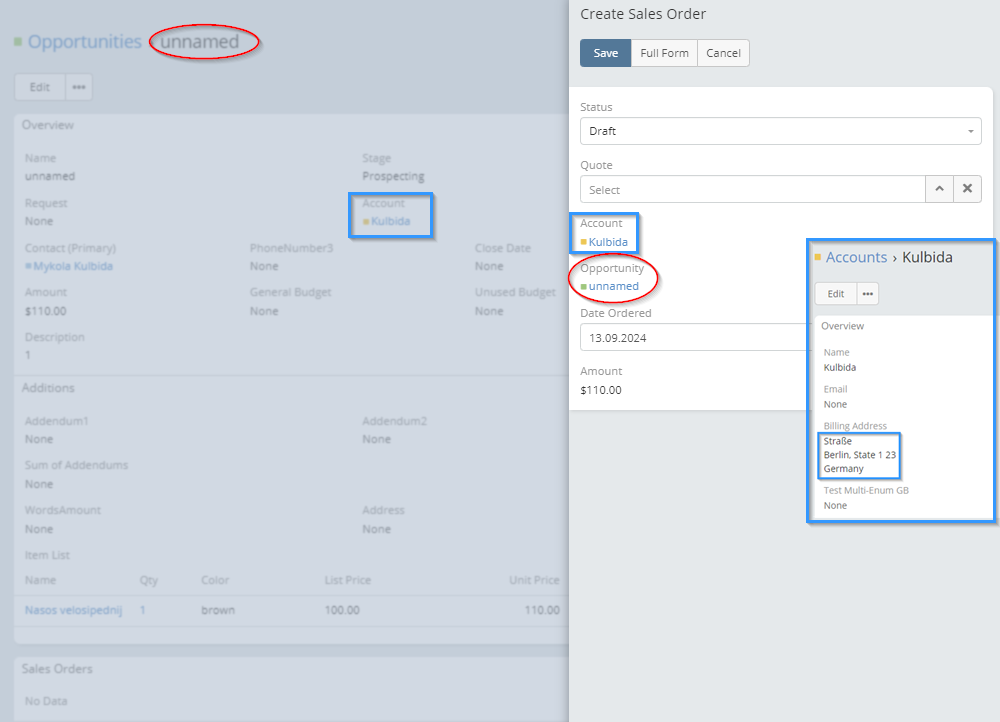Cancel the Create Sales Order form
The height and width of the screenshot is (722, 1000).
(x=723, y=53)
